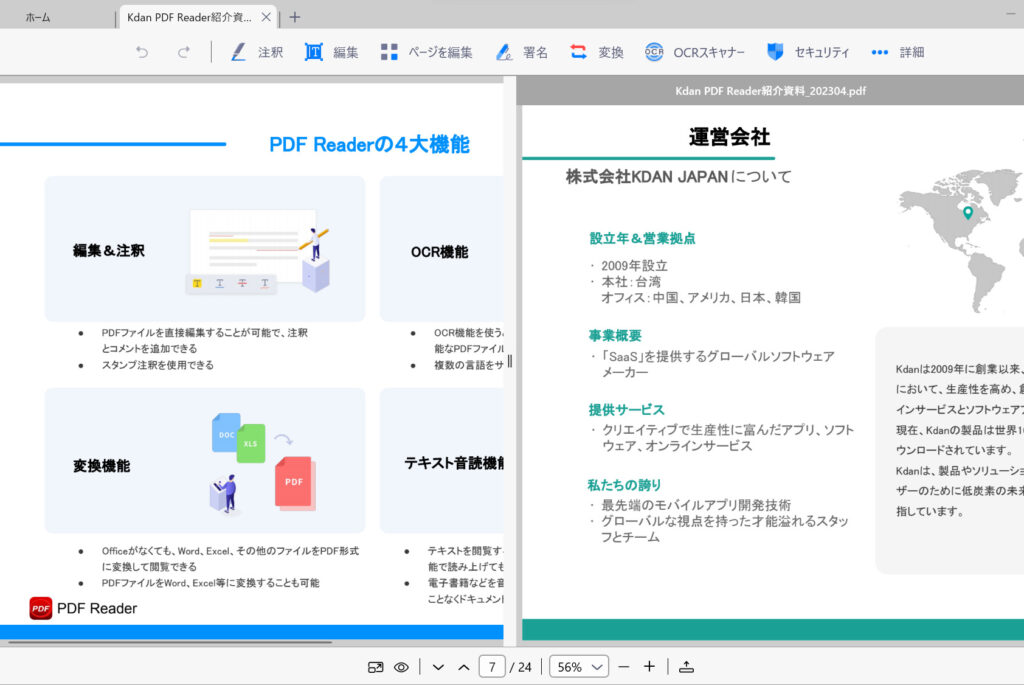Click the 運営会社 page title

(729, 137)
